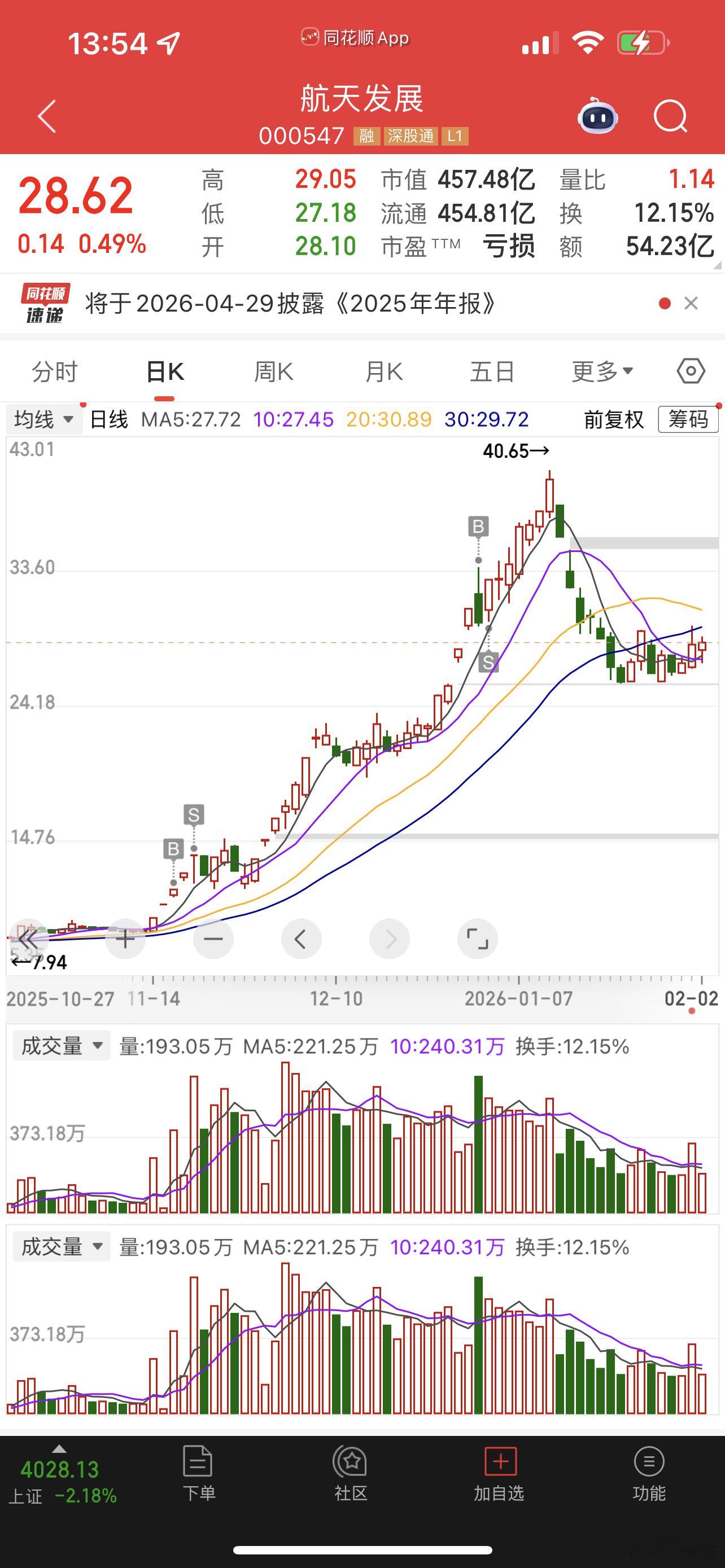Tap the high price 29.05
The width and height of the screenshot is (725, 1568).
(x=326, y=179)
